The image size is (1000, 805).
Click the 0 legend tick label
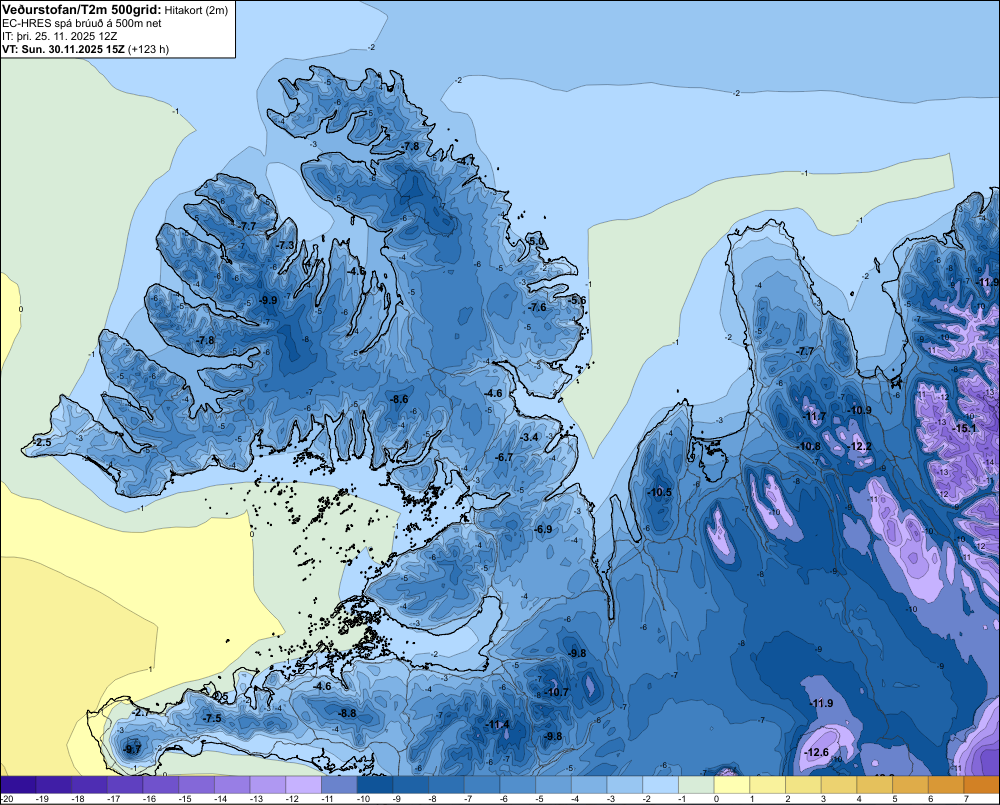[x=716, y=799]
